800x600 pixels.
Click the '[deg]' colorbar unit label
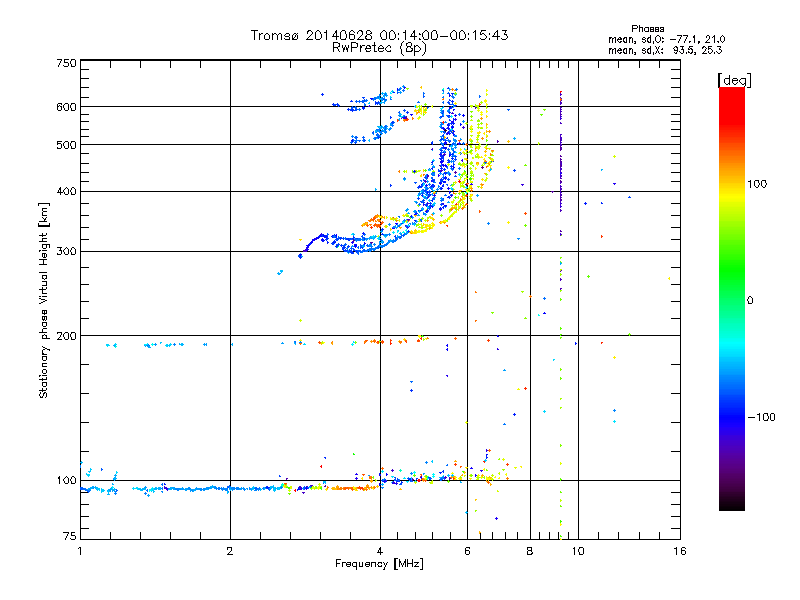pos(735,80)
